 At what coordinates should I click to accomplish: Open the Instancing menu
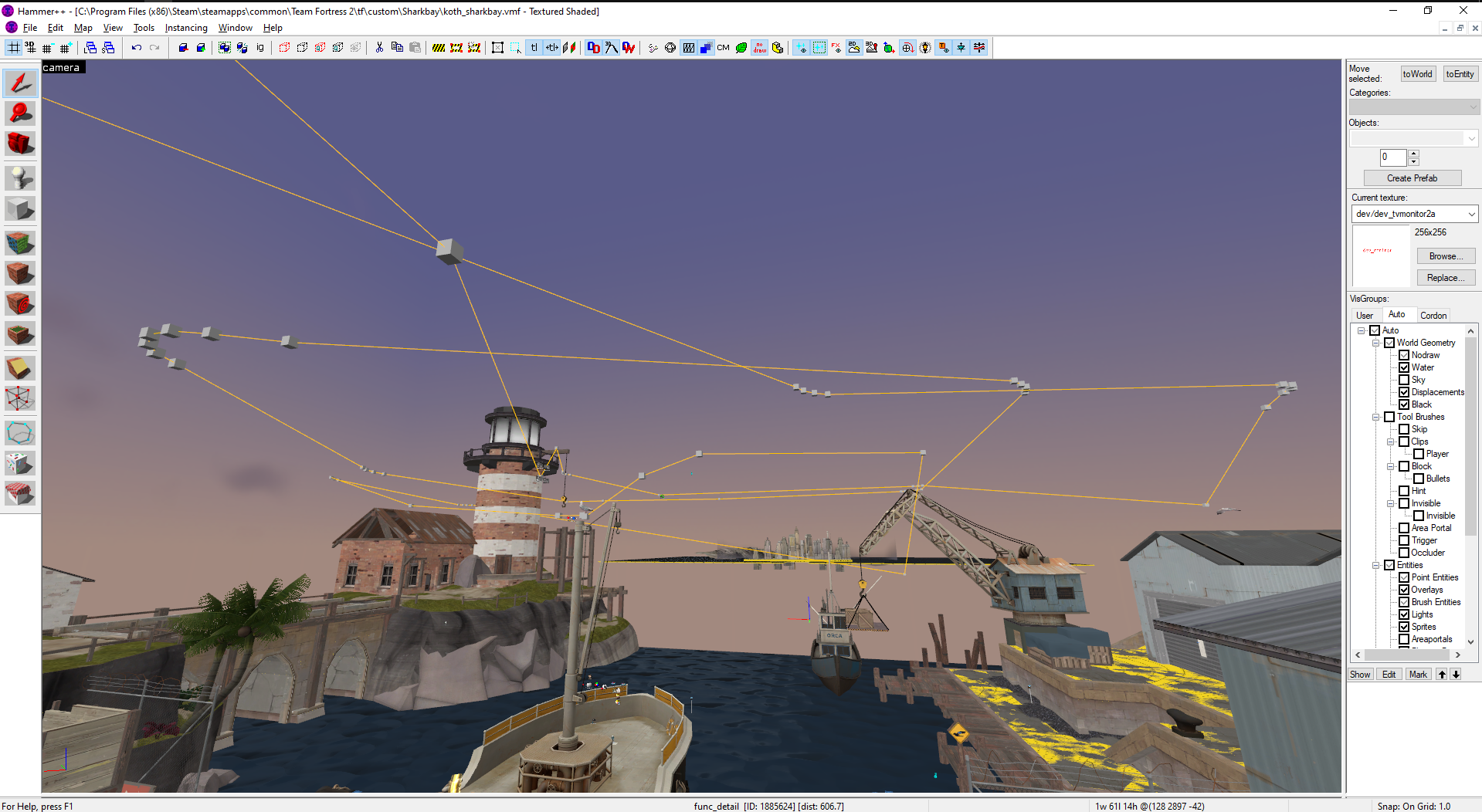click(x=185, y=28)
